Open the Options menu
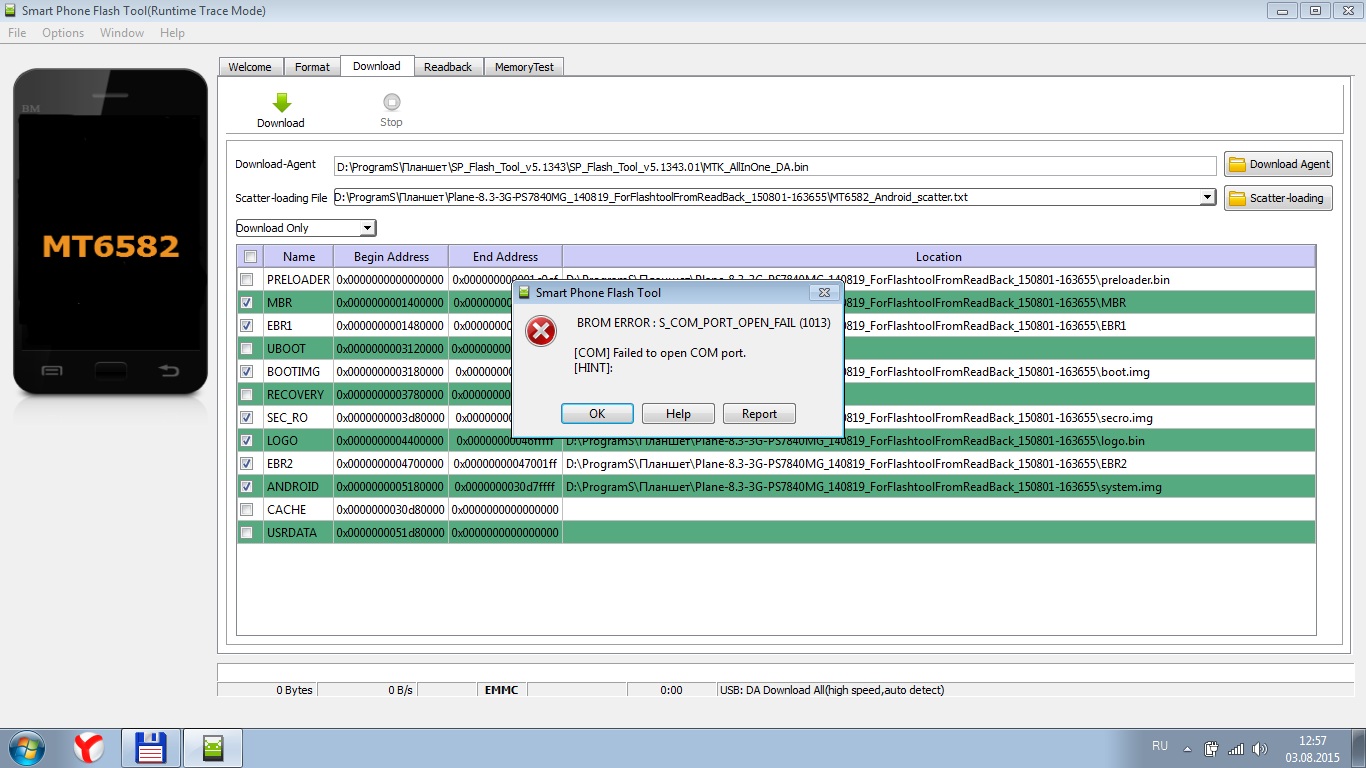Image resolution: width=1366 pixels, height=768 pixels. click(63, 33)
